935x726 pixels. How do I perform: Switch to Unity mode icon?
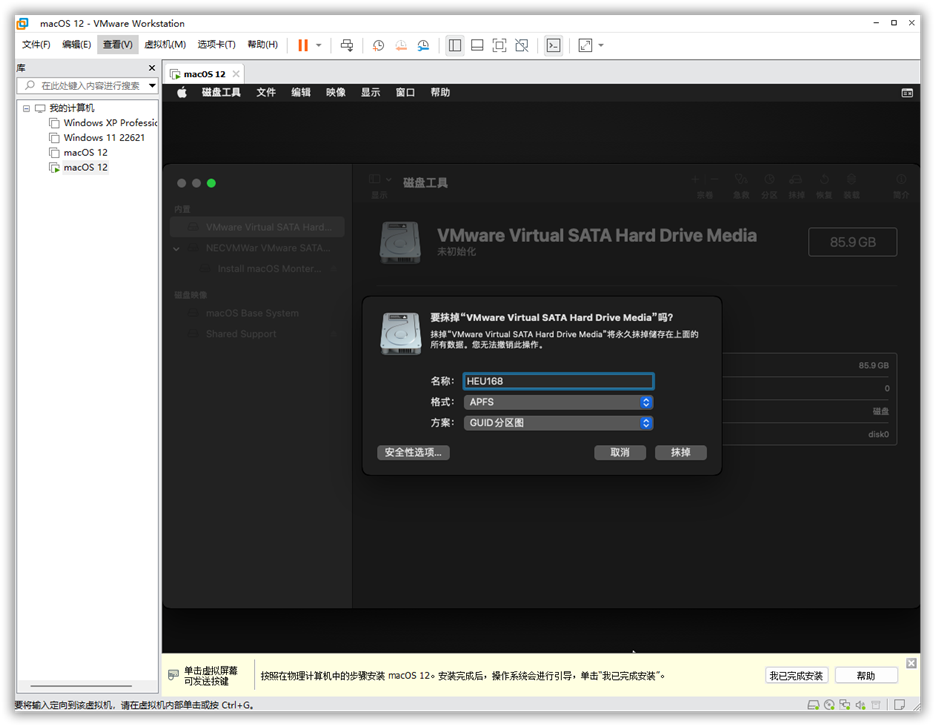coord(522,45)
